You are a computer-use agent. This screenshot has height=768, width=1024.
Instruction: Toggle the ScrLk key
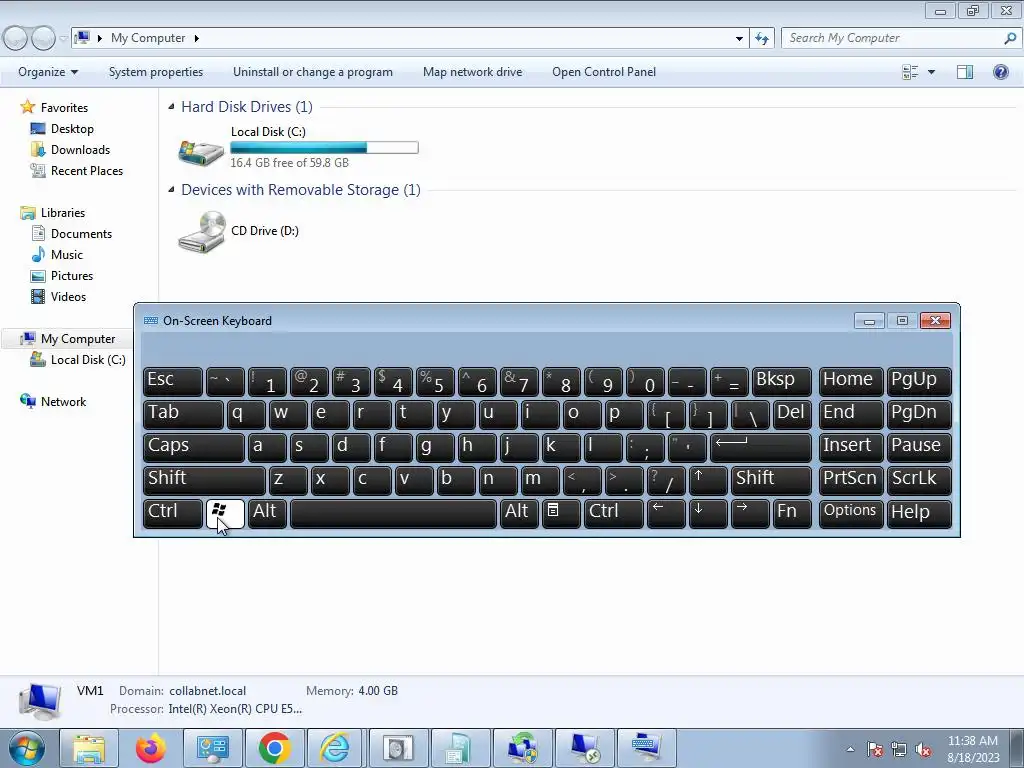coord(919,481)
